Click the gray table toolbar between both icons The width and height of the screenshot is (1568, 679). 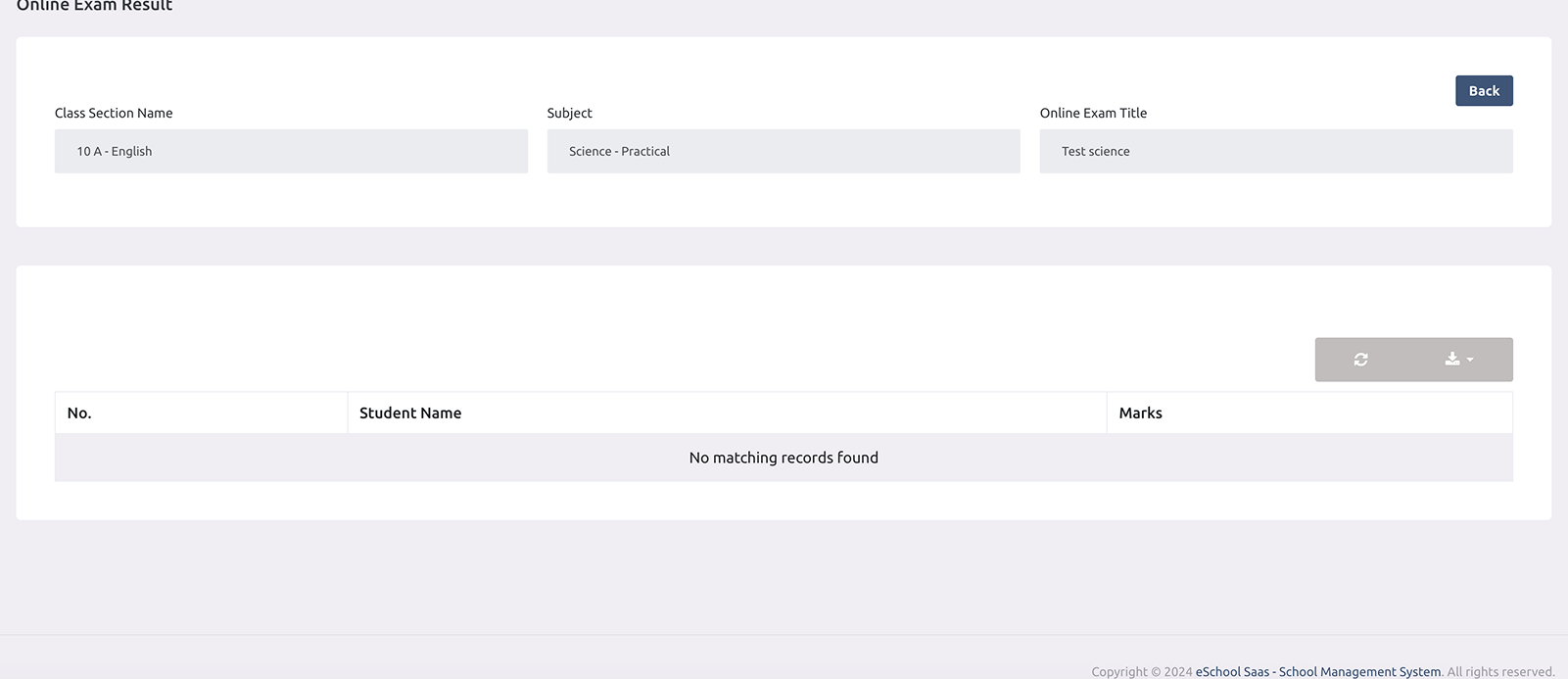click(1405, 360)
